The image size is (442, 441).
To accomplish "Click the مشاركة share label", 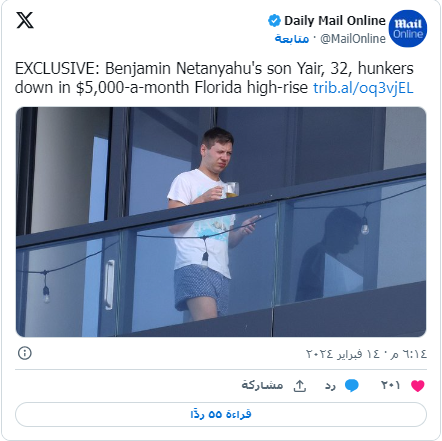I will click(262, 385).
